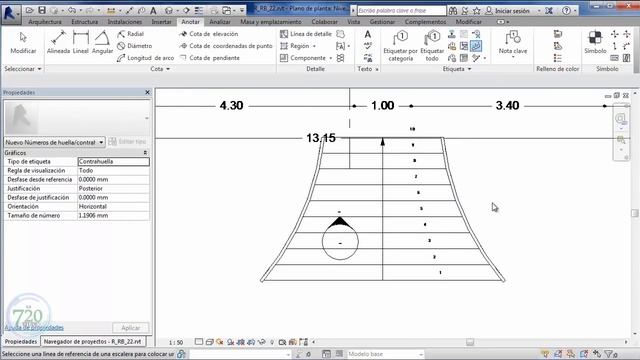
Task: Click the Desfase desde referencia value
Action: (113, 180)
